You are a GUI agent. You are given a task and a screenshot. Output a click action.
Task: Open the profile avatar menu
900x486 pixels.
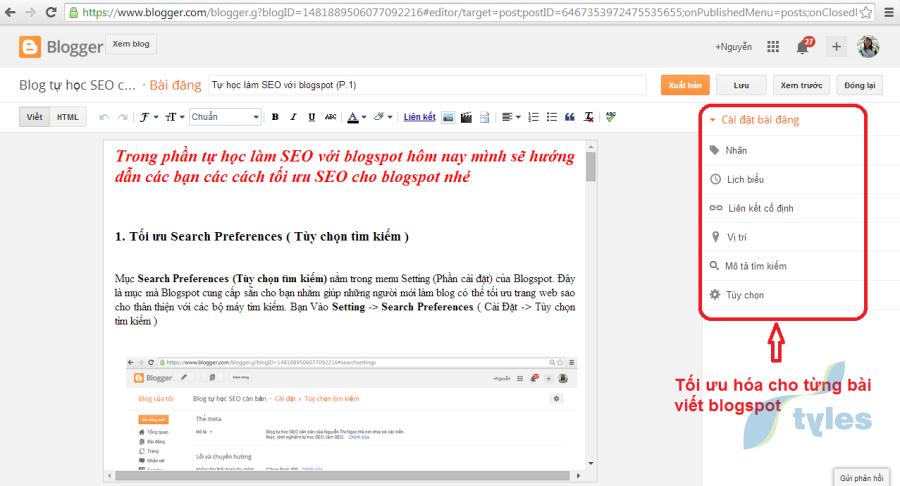[x=868, y=47]
